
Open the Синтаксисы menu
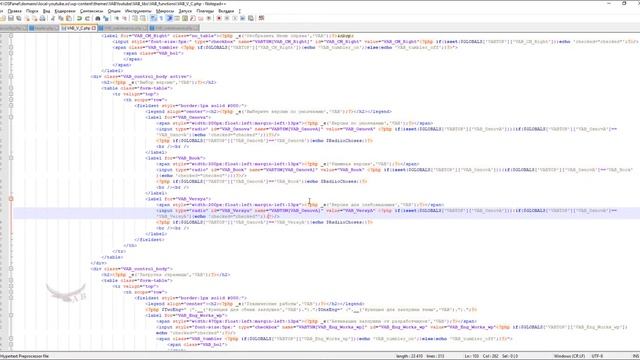click(x=91, y=11)
